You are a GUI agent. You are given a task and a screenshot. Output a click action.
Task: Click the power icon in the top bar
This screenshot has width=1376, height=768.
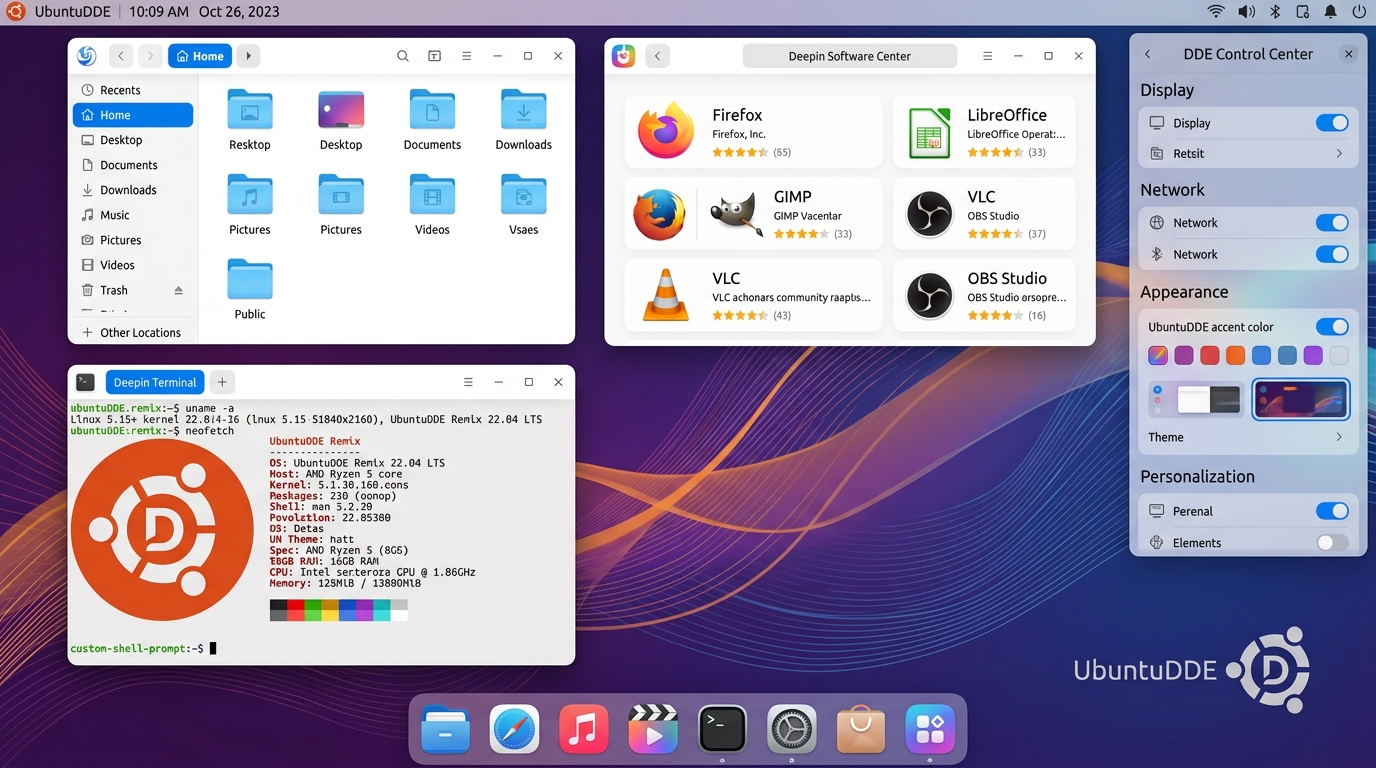[1359, 12]
